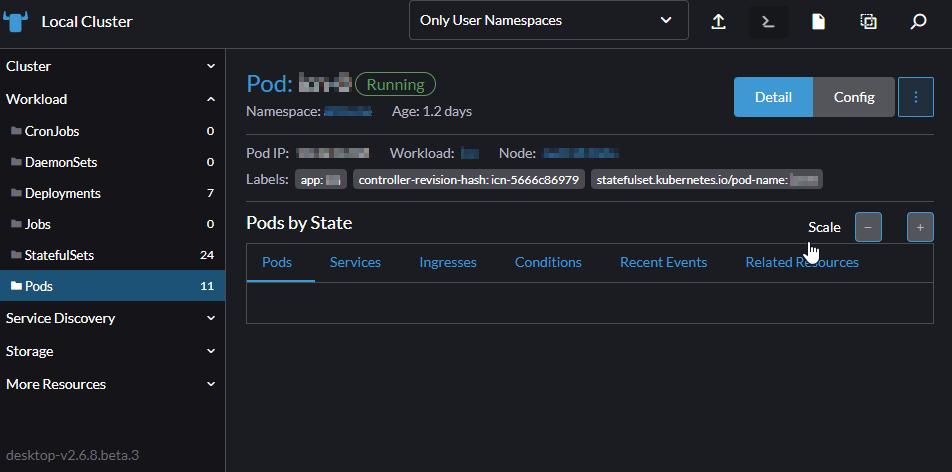Decrease scale with the minus button

pyautogui.click(x=868, y=227)
